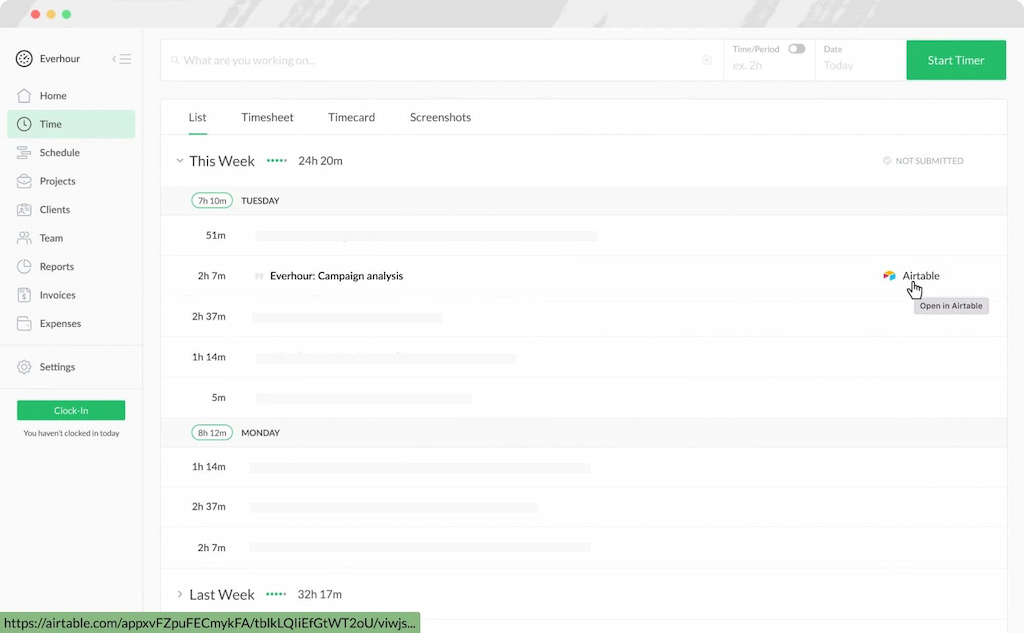Screen dimensions: 1024x633
Task: Click the Expenses wallet icon
Action: coord(24,323)
